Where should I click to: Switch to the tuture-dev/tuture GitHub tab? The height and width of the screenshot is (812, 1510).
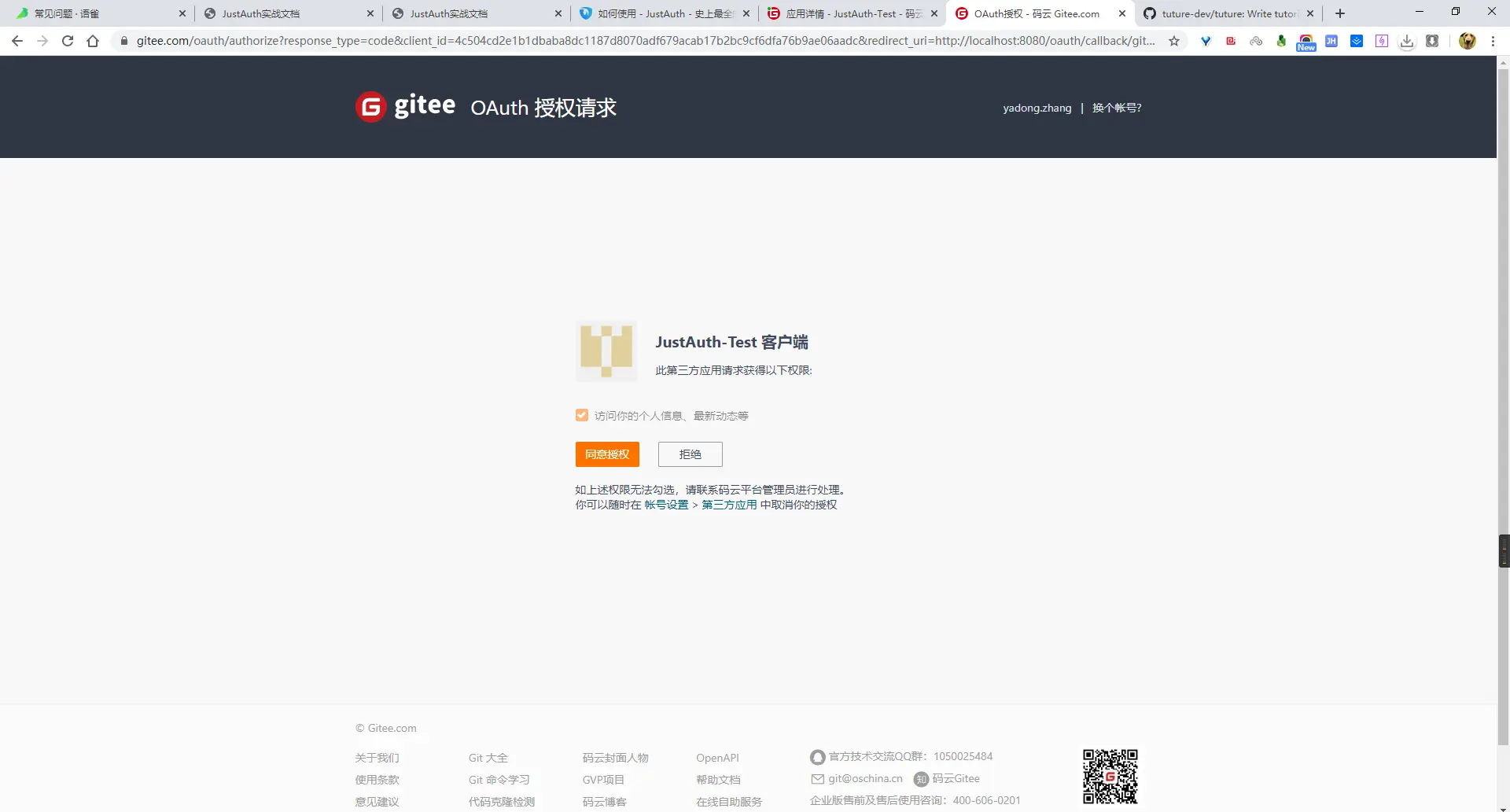tap(1227, 13)
